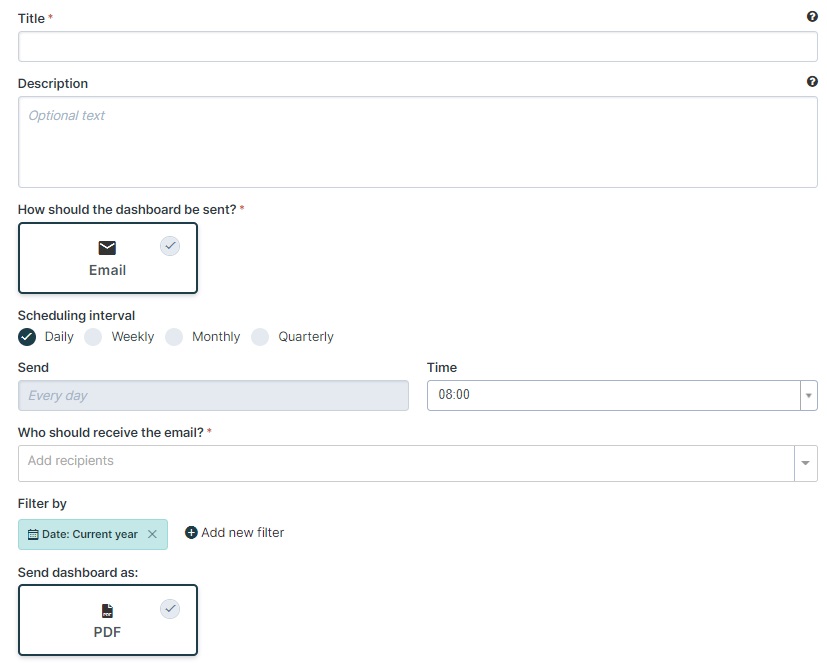
Task: Select the PDF format card
Action: [108, 620]
